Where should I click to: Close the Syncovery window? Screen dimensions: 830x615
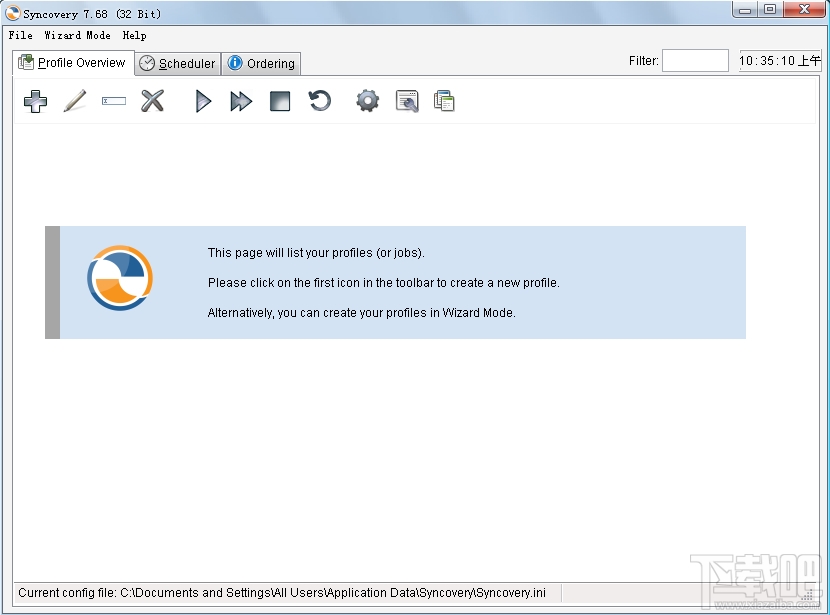[x=804, y=10]
